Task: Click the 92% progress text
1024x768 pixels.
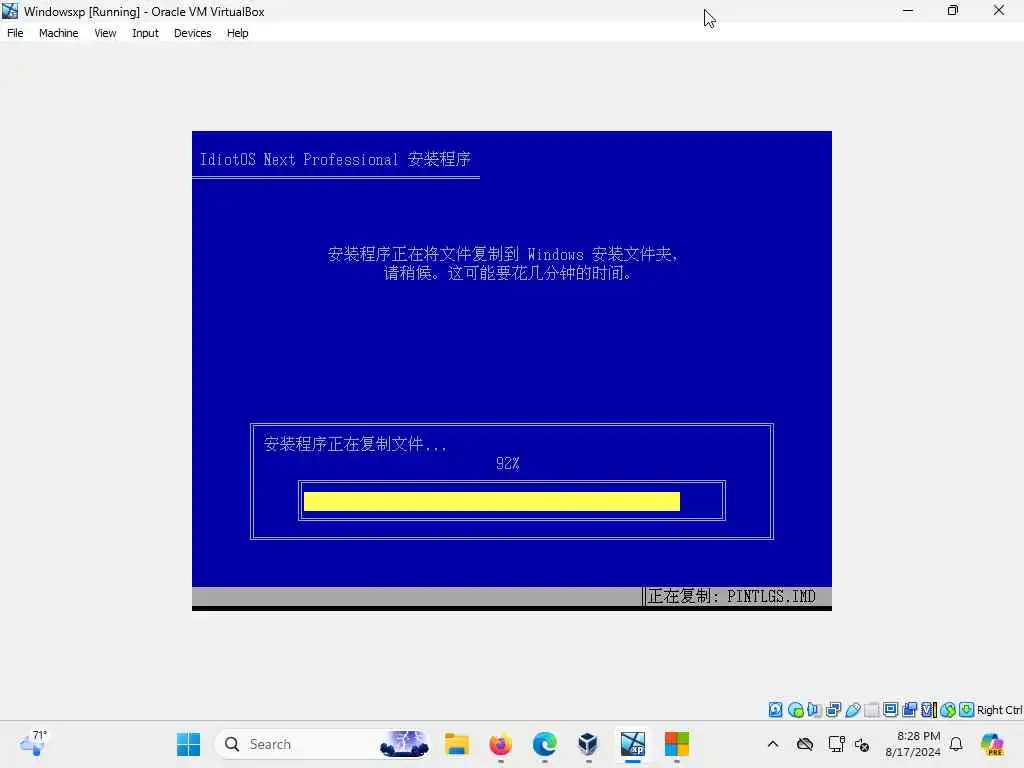Action: tap(507, 464)
